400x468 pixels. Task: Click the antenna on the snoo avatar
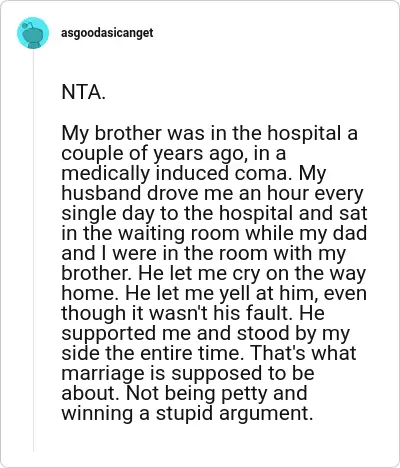click(x=29, y=24)
